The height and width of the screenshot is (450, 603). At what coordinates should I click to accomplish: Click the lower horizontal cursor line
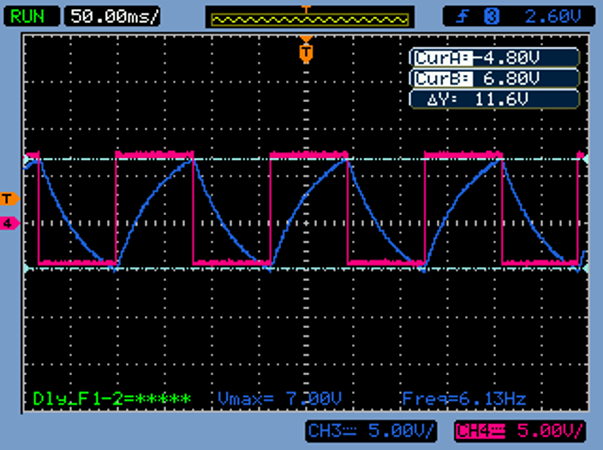click(306, 268)
